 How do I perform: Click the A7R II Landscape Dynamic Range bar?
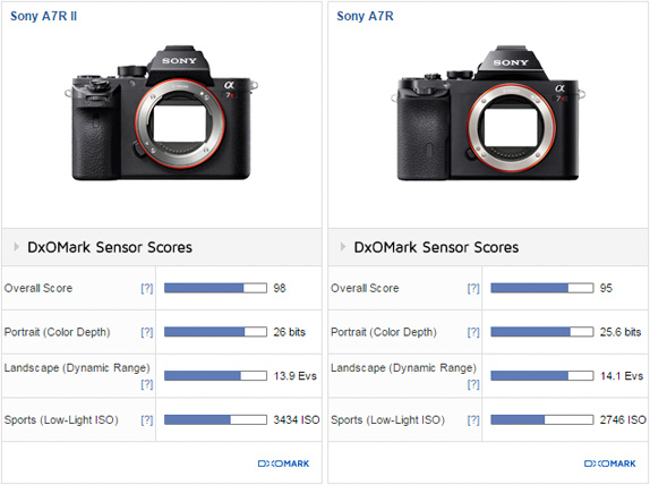[x=216, y=376]
